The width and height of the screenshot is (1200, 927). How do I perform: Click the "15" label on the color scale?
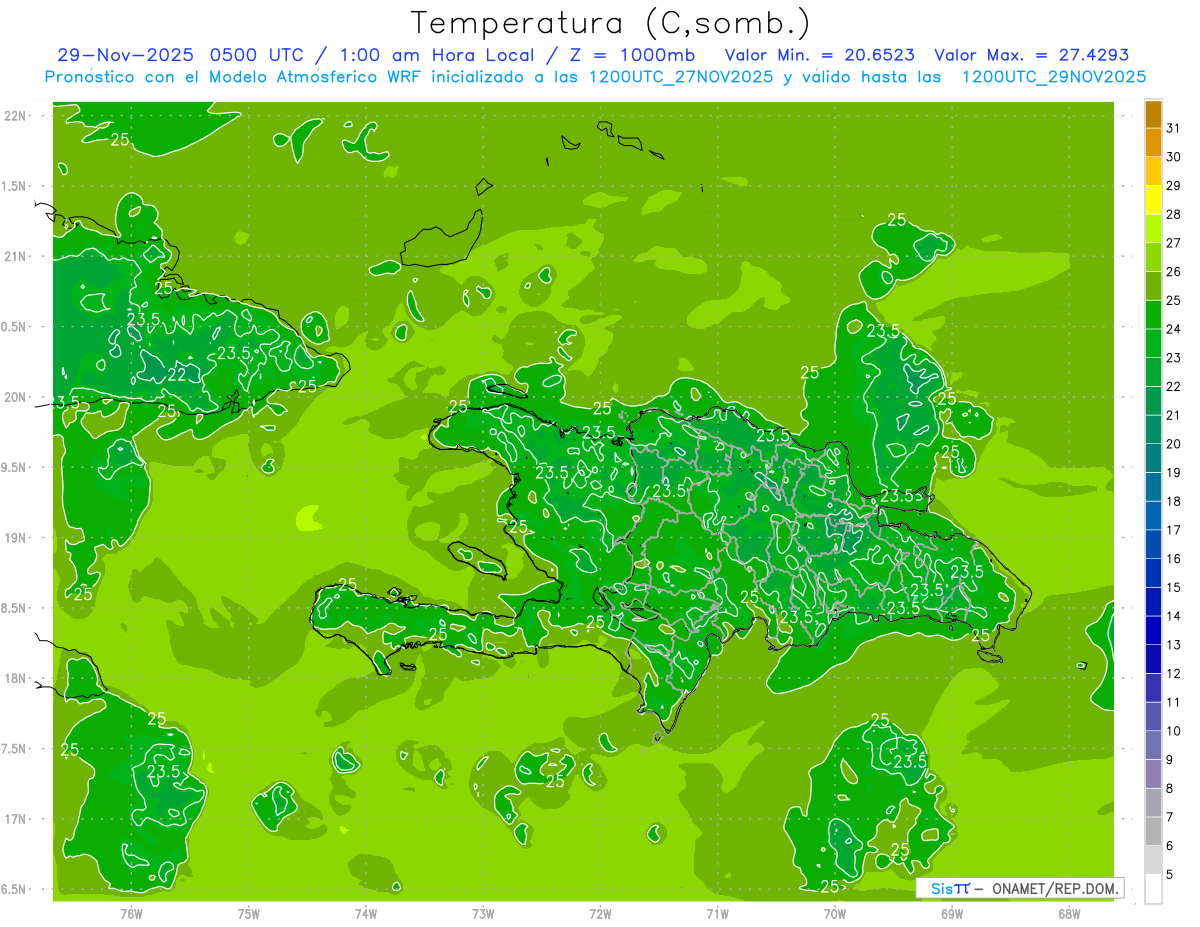[x=1174, y=588]
